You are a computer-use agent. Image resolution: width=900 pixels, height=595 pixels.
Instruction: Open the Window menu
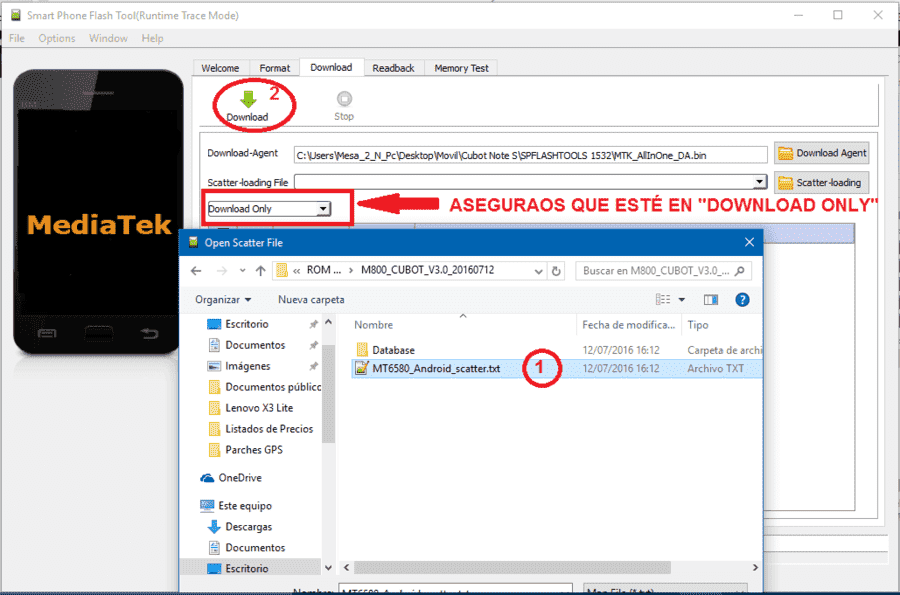pos(108,38)
